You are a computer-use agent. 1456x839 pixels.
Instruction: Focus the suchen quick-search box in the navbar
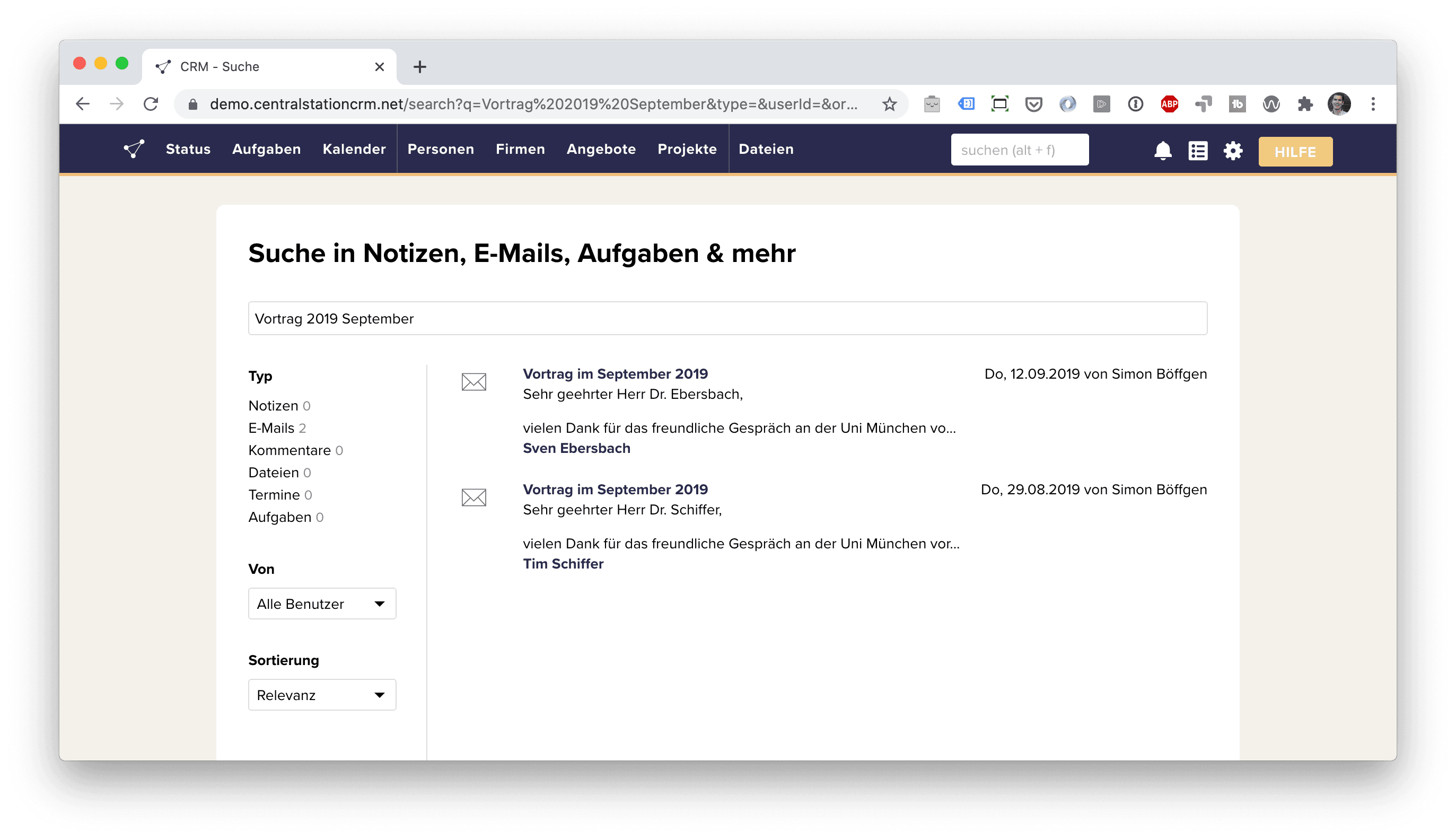point(1019,150)
